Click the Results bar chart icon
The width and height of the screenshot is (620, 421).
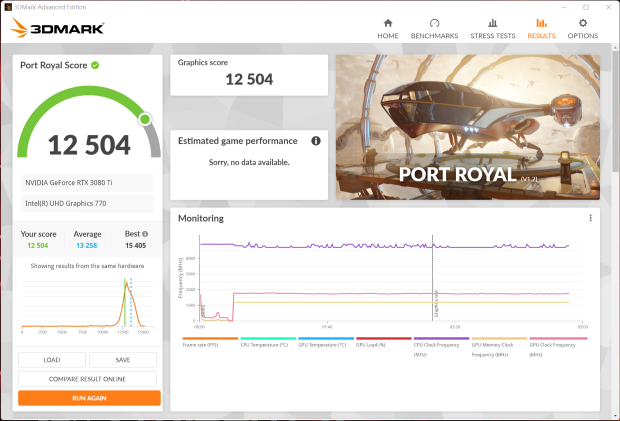coord(541,23)
